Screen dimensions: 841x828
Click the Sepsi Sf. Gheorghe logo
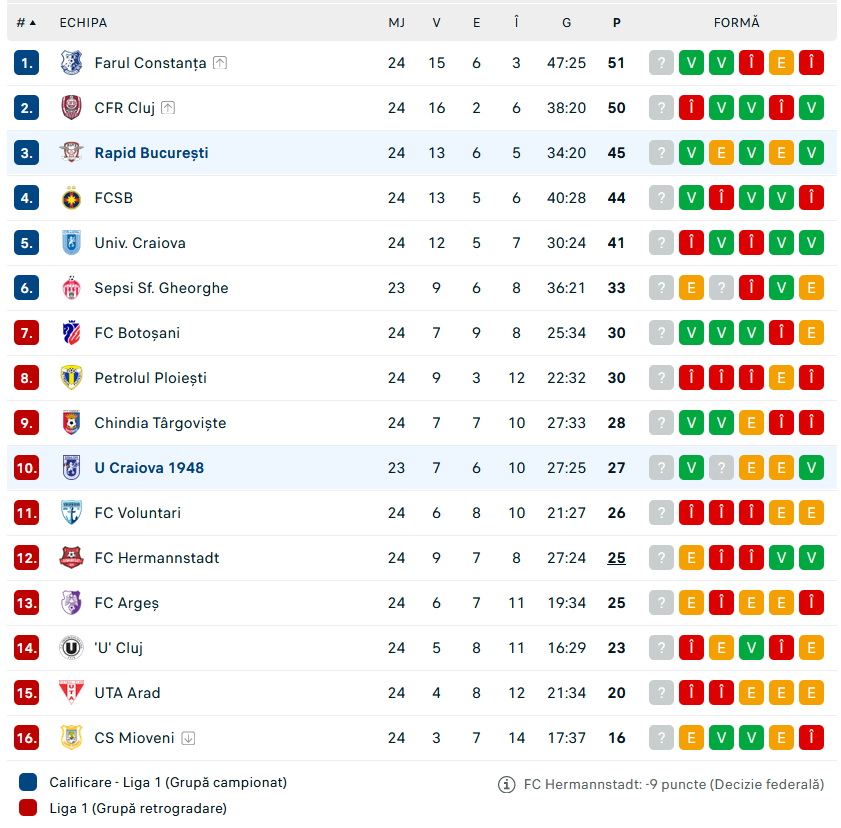coord(71,288)
